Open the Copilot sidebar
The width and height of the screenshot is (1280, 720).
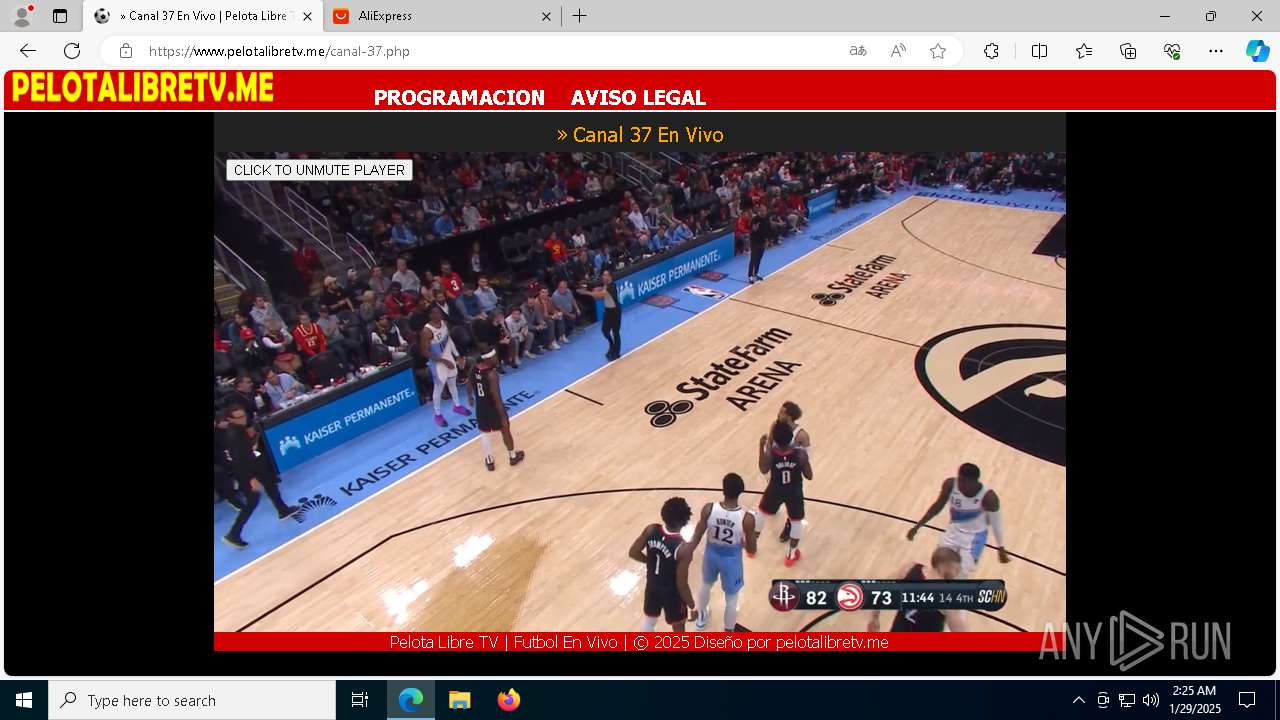point(1257,51)
